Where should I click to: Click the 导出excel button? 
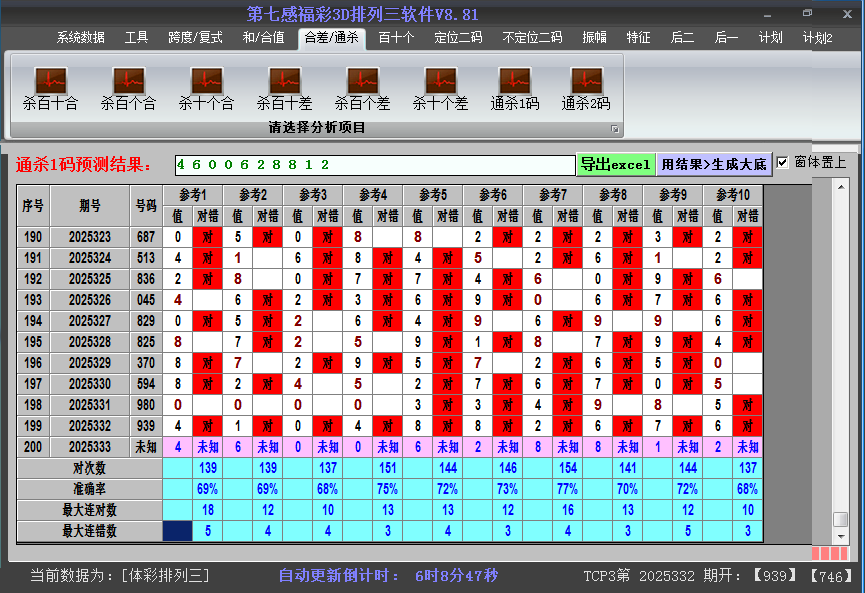pos(615,164)
